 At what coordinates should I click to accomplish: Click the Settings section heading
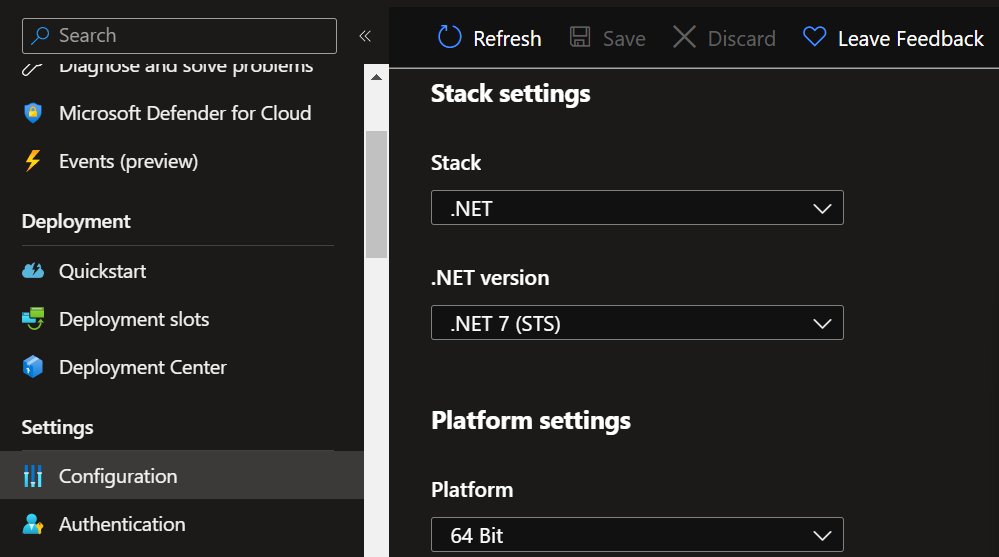pos(57,427)
